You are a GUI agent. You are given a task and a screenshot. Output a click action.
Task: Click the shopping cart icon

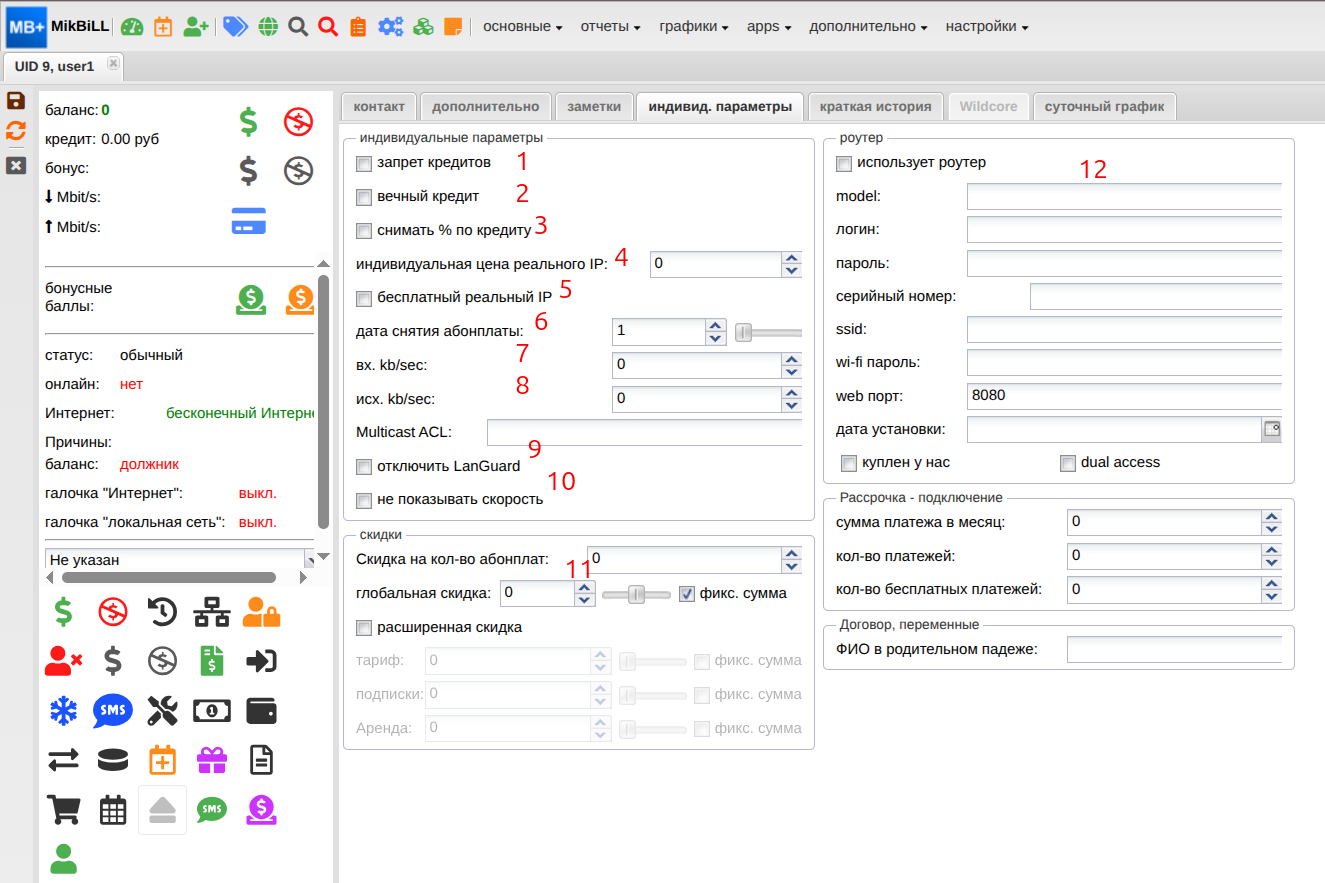pyautogui.click(x=64, y=809)
